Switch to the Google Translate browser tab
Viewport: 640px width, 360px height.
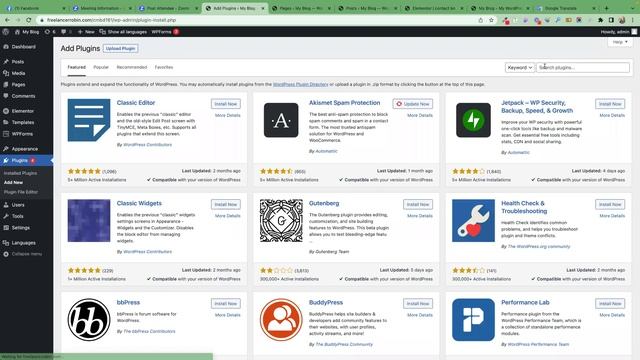[x=567, y=8]
